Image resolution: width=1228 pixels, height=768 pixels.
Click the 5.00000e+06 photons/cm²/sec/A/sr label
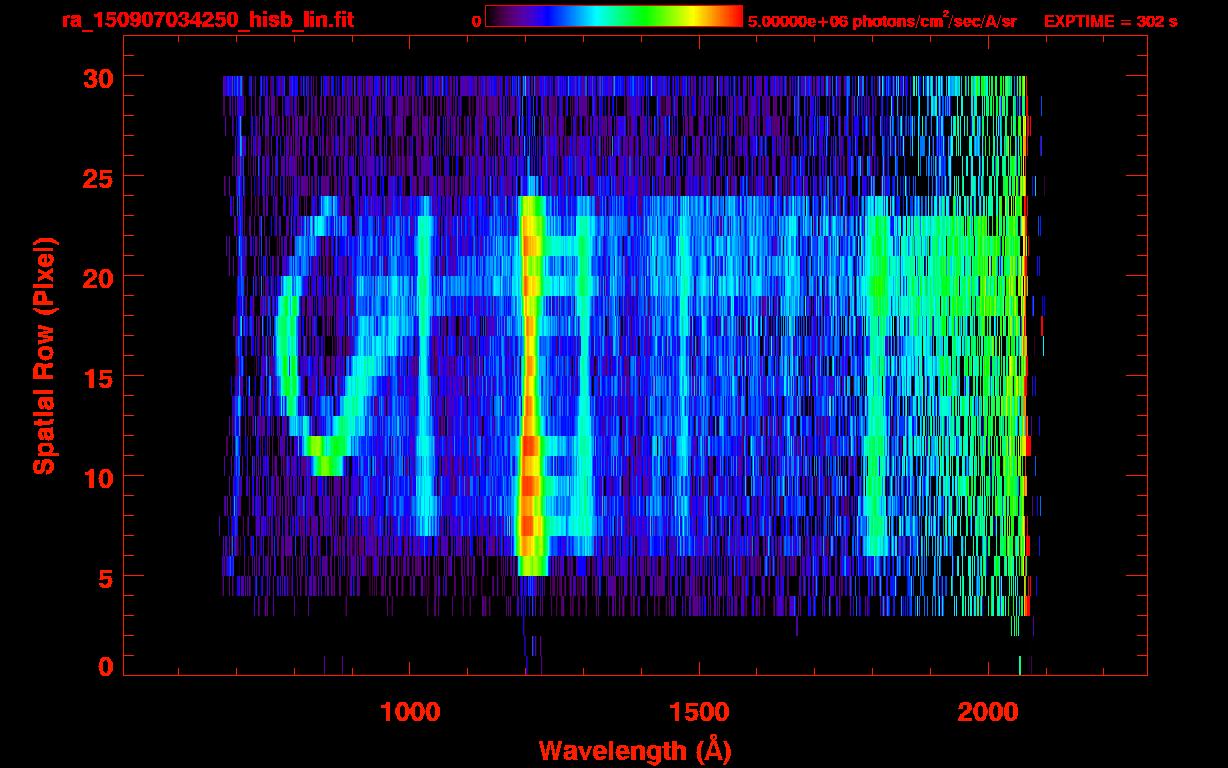click(x=882, y=20)
